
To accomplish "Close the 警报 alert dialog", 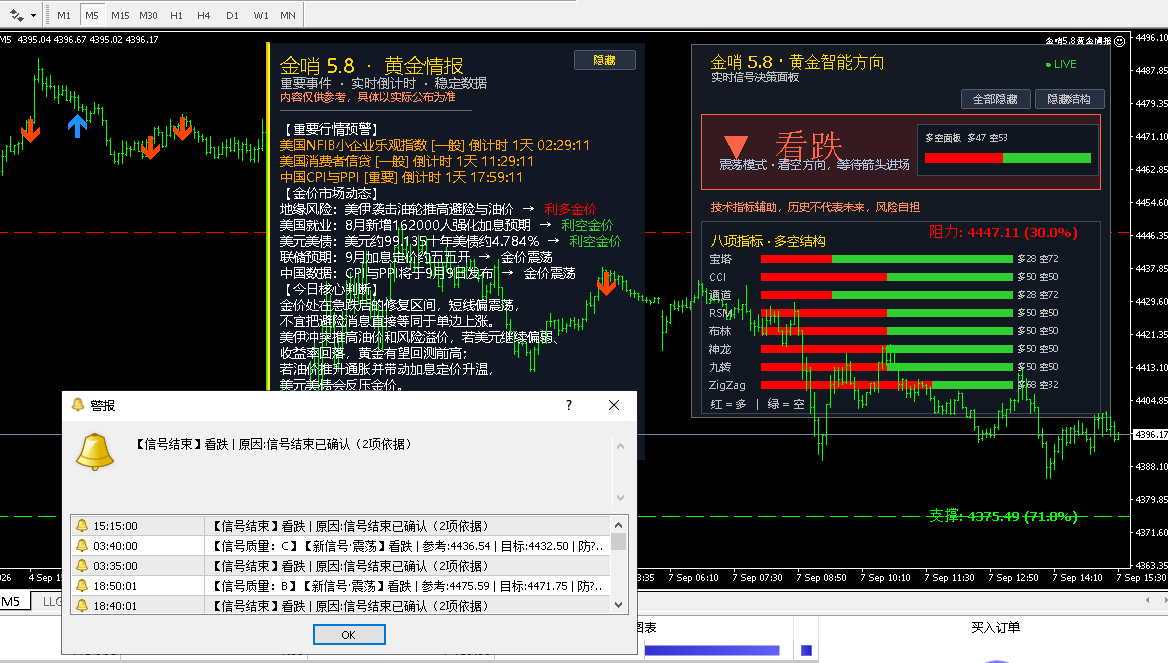I will [x=614, y=405].
